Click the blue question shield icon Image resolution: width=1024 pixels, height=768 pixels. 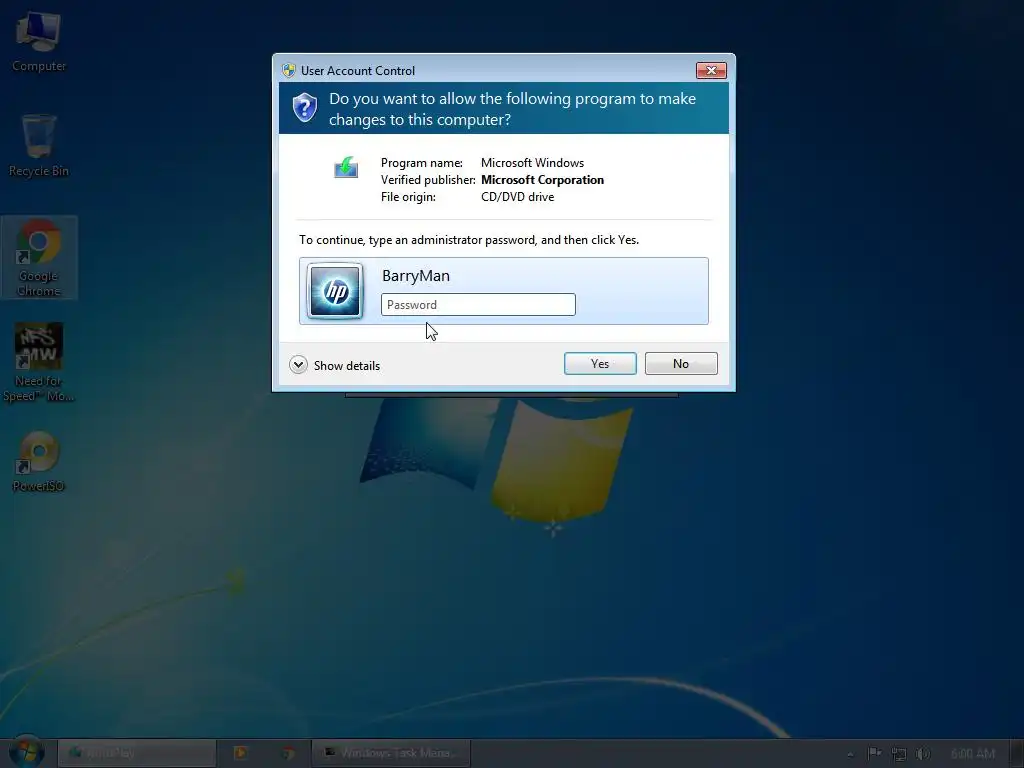point(304,107)
